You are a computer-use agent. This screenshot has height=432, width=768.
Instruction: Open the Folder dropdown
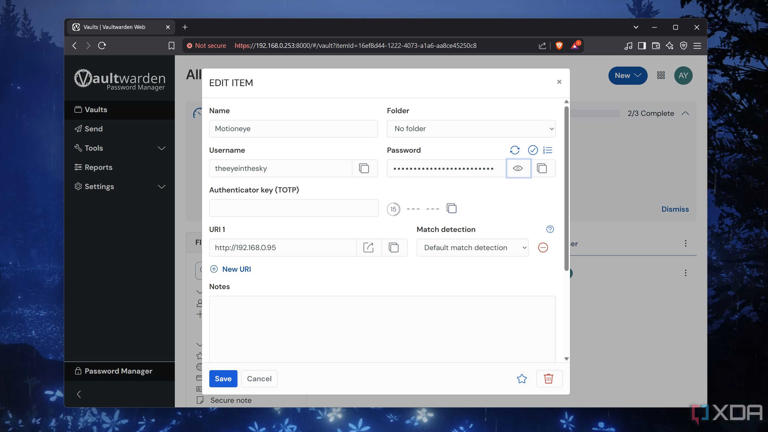pos(471,129)
